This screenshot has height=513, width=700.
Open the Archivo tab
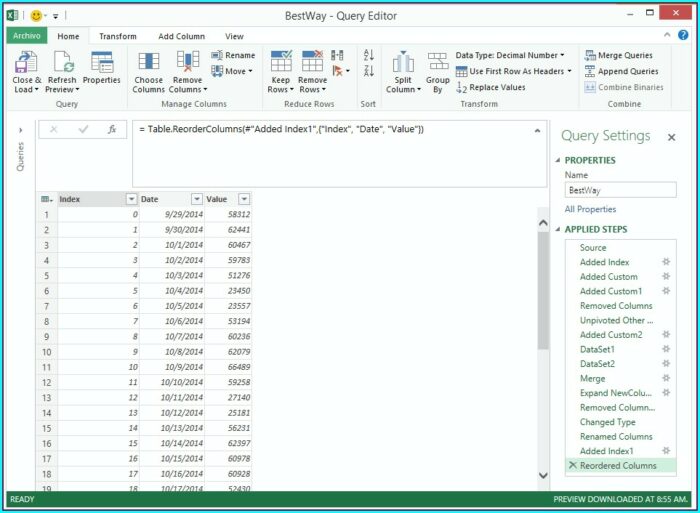27,36
